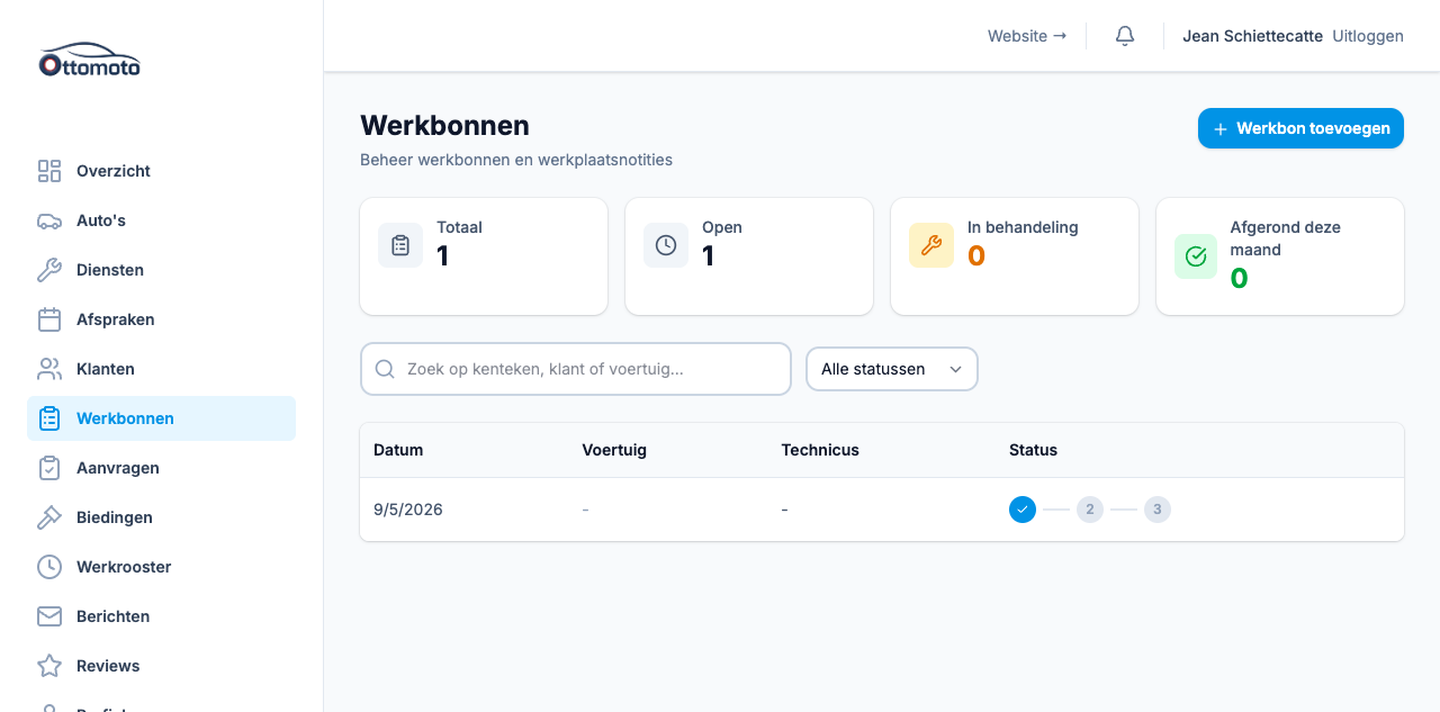Log out via Uitloggen
This screenshot has height=712, width=1440.
[x=1368, y=36]
